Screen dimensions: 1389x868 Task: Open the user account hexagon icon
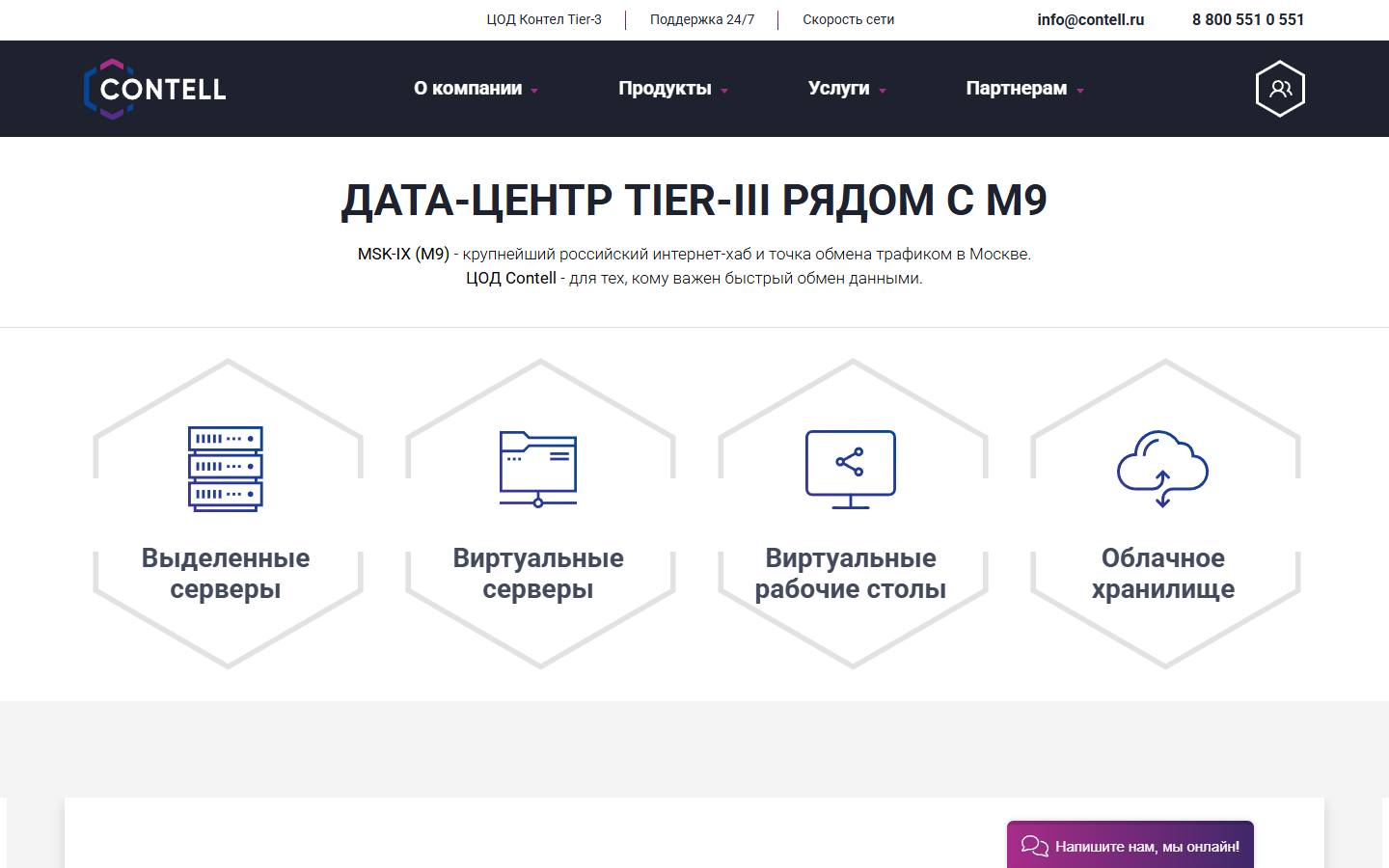point(1280,89)
